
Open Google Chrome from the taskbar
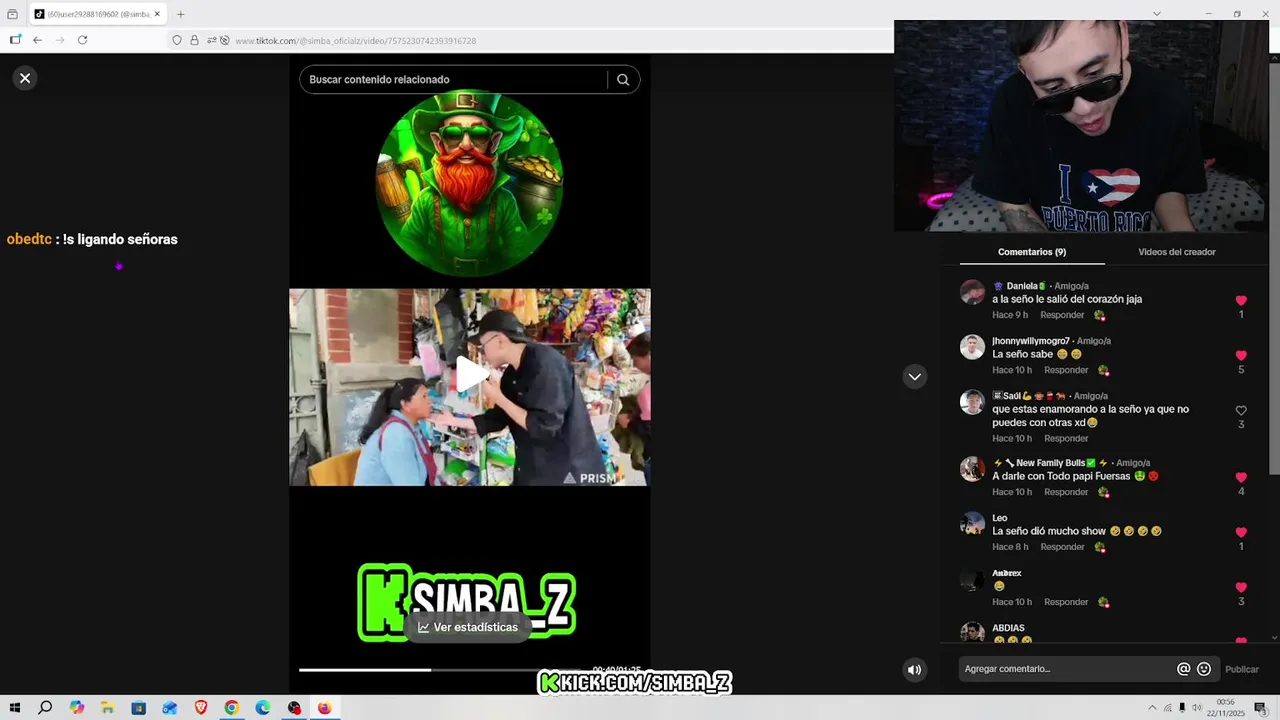coord(231,708)
